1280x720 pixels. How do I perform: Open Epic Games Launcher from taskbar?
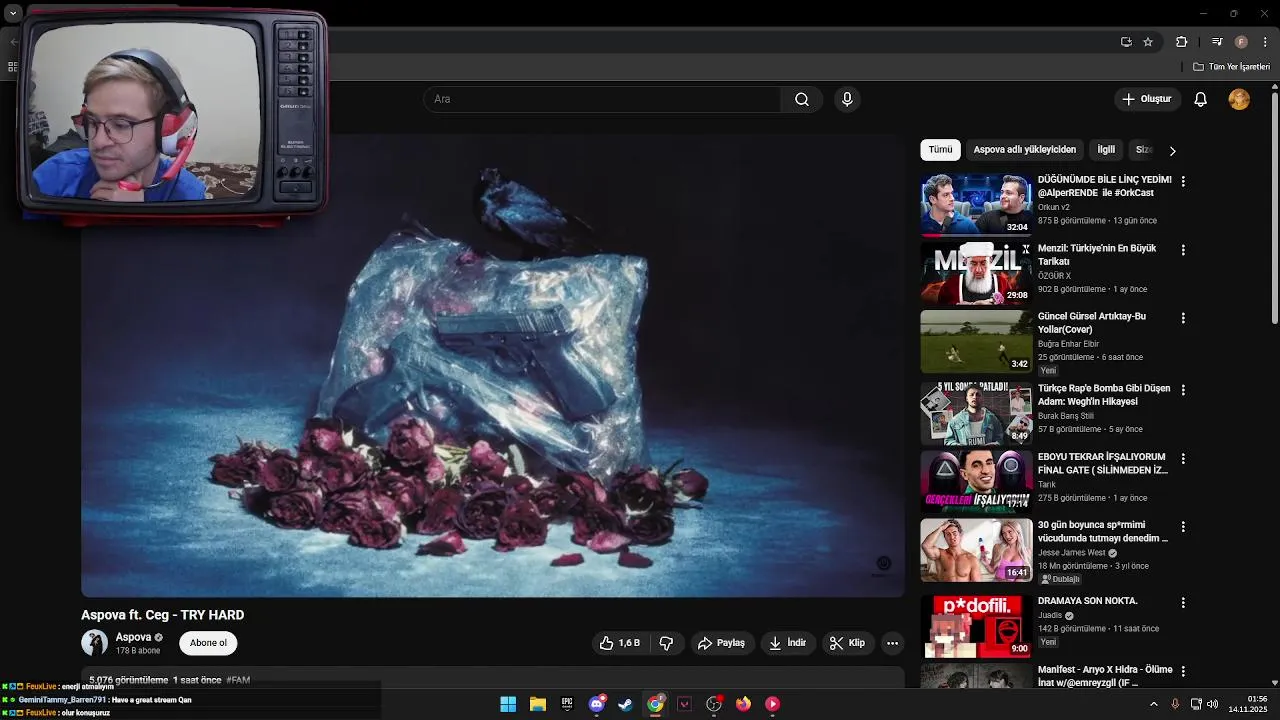(x=567, y=704)
